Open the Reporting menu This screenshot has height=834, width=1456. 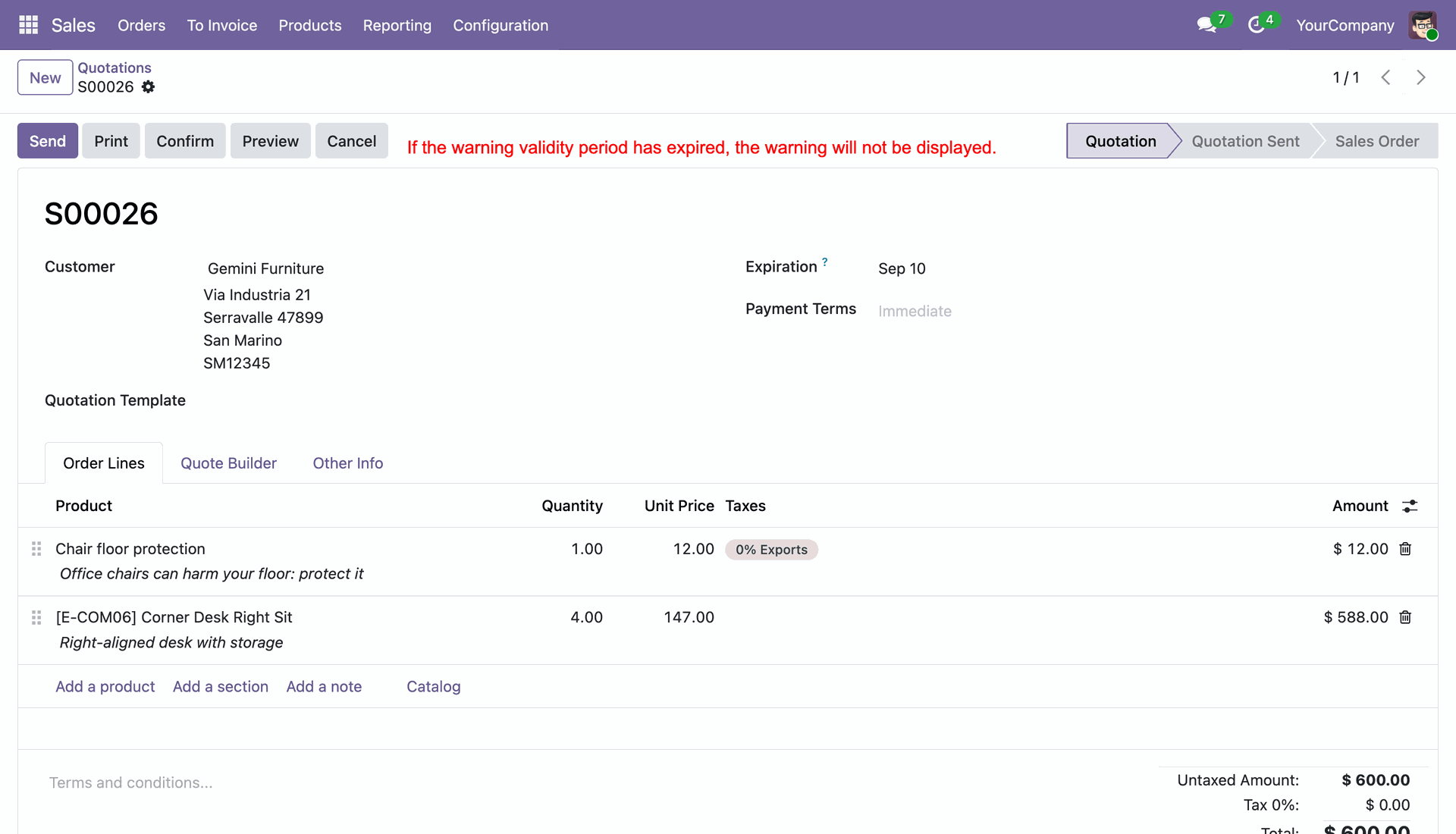click(x=397, y=25)
